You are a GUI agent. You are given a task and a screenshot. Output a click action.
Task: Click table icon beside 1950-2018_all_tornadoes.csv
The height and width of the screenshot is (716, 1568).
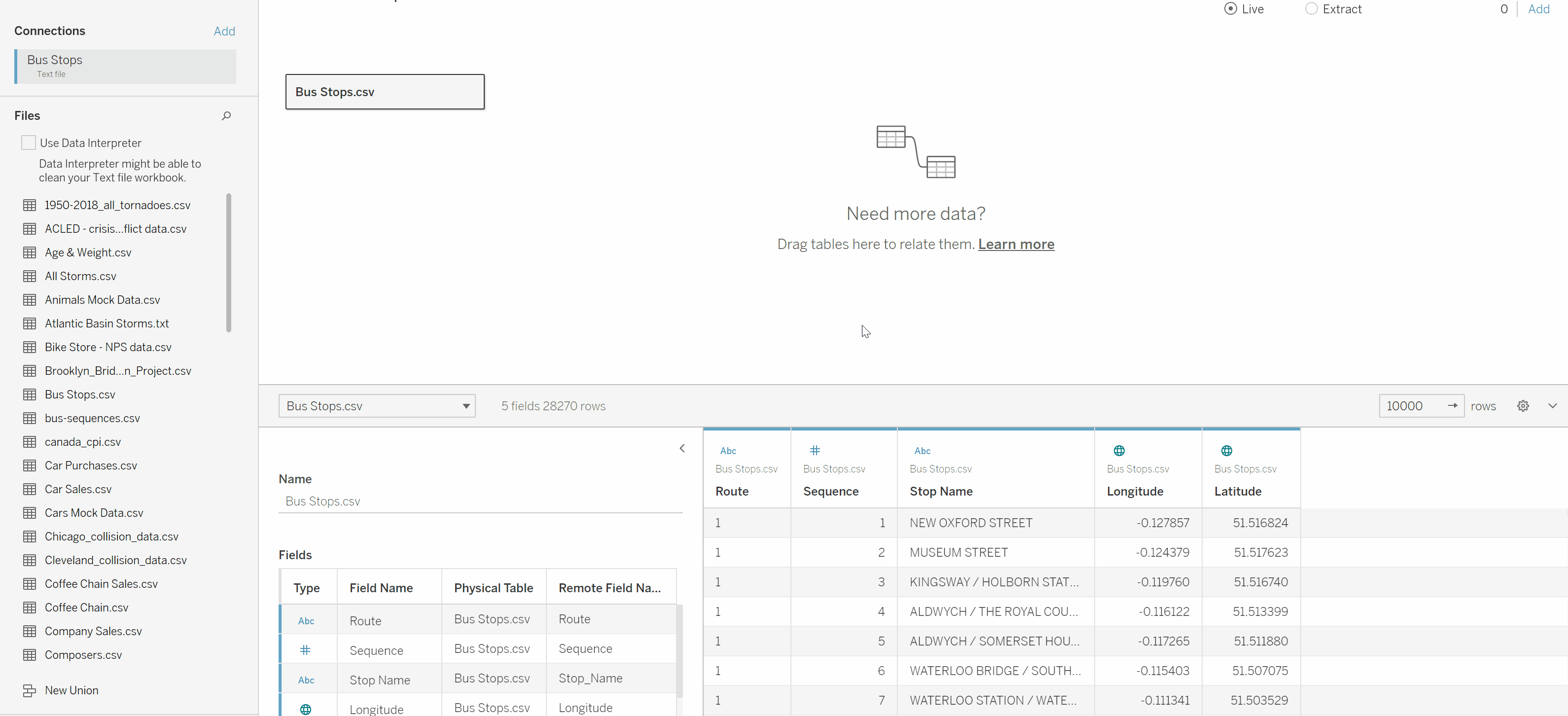(29, 205)
